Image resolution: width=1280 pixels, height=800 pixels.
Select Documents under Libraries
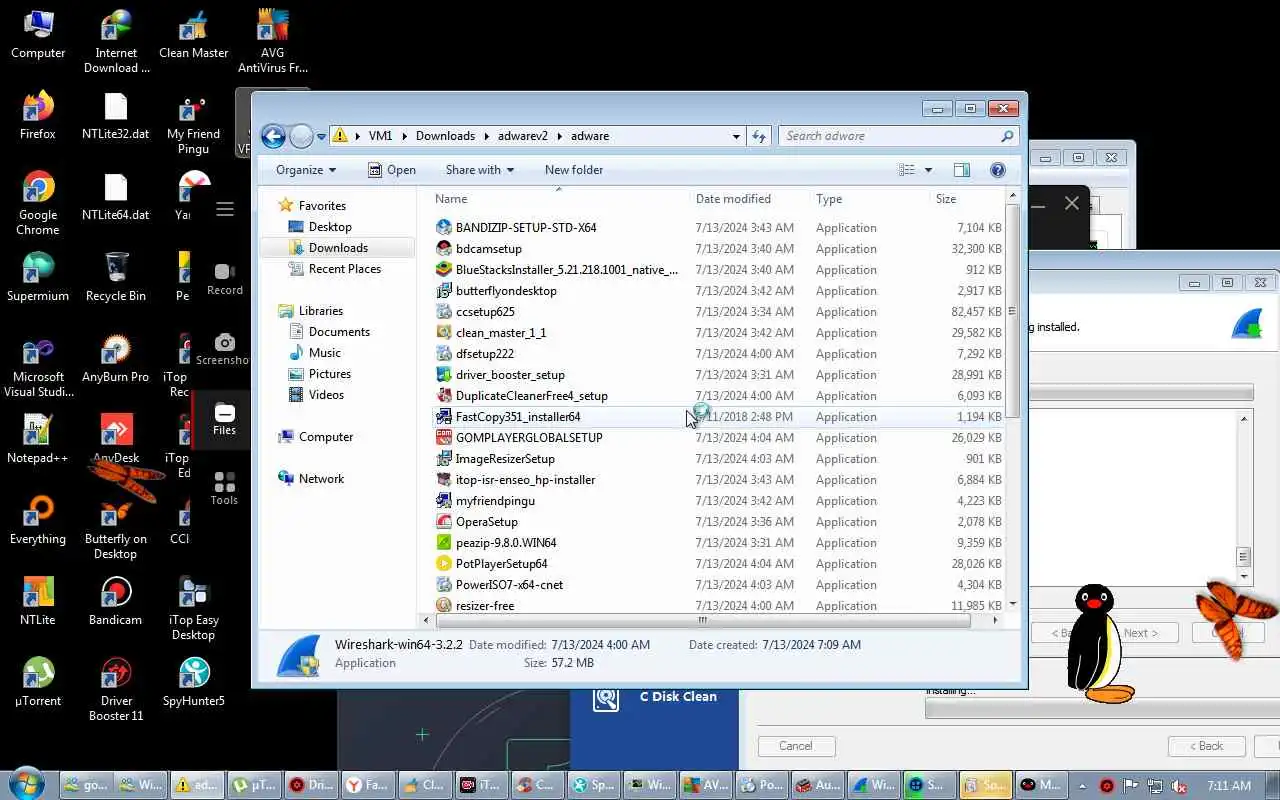[x=339, y=332]
